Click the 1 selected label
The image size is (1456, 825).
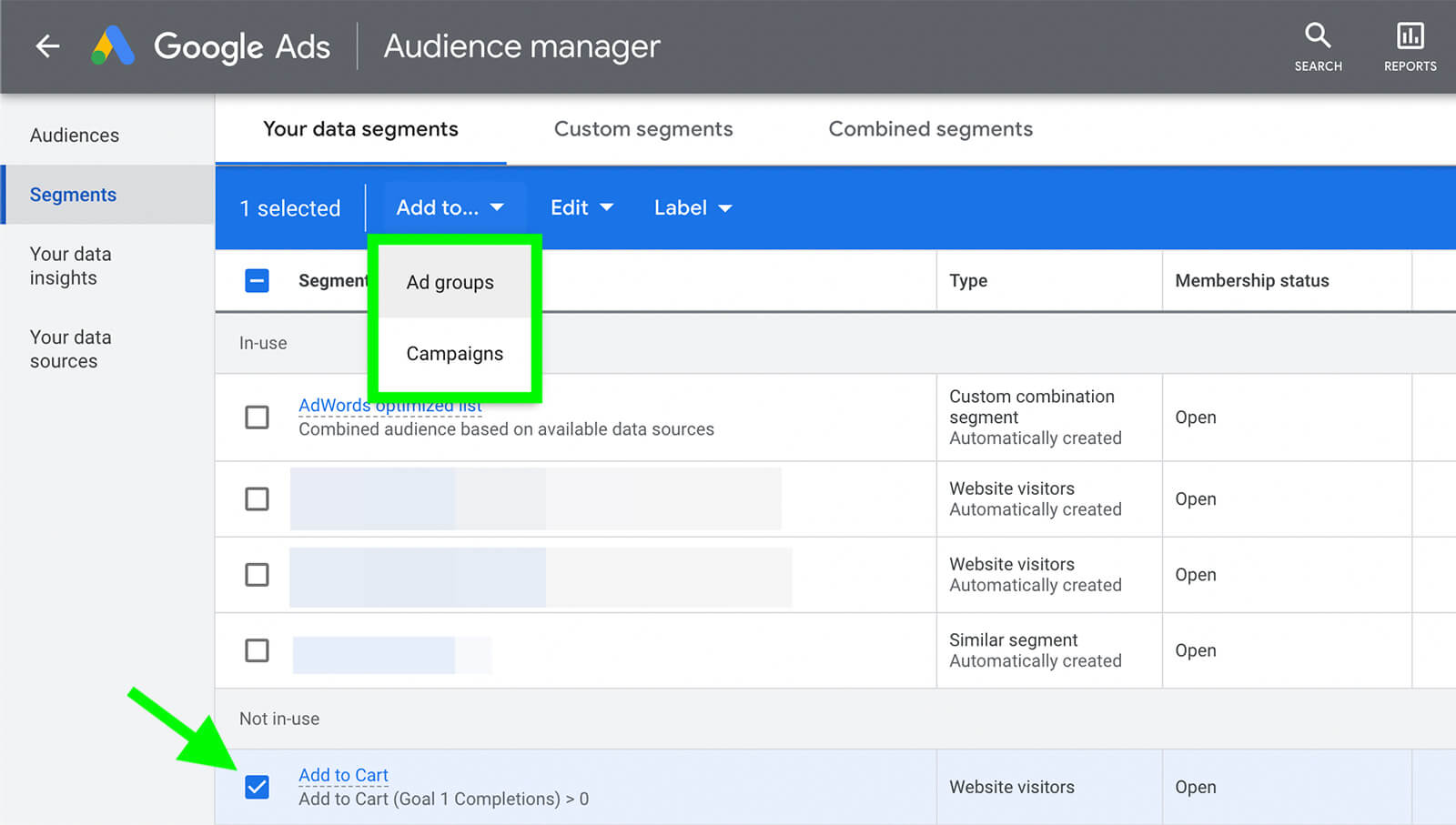(x=289, y=208)
